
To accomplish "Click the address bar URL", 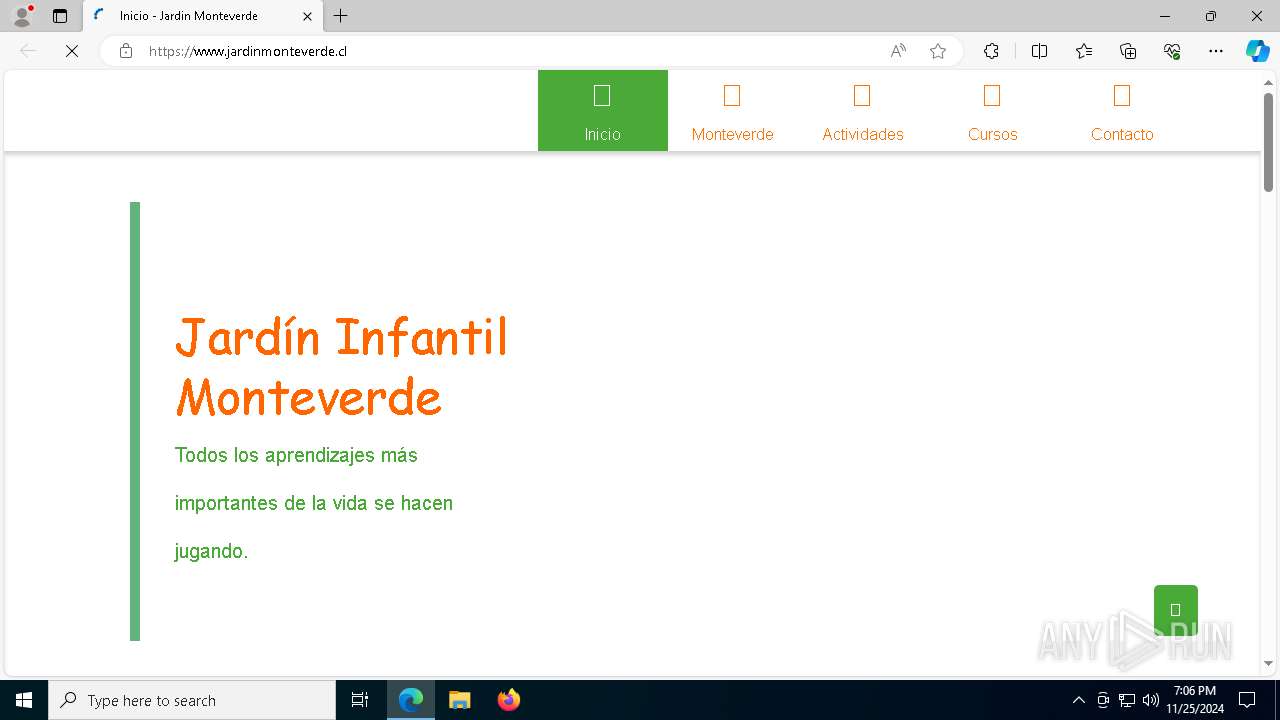I will pyautogui.click(x=248, y=51).
